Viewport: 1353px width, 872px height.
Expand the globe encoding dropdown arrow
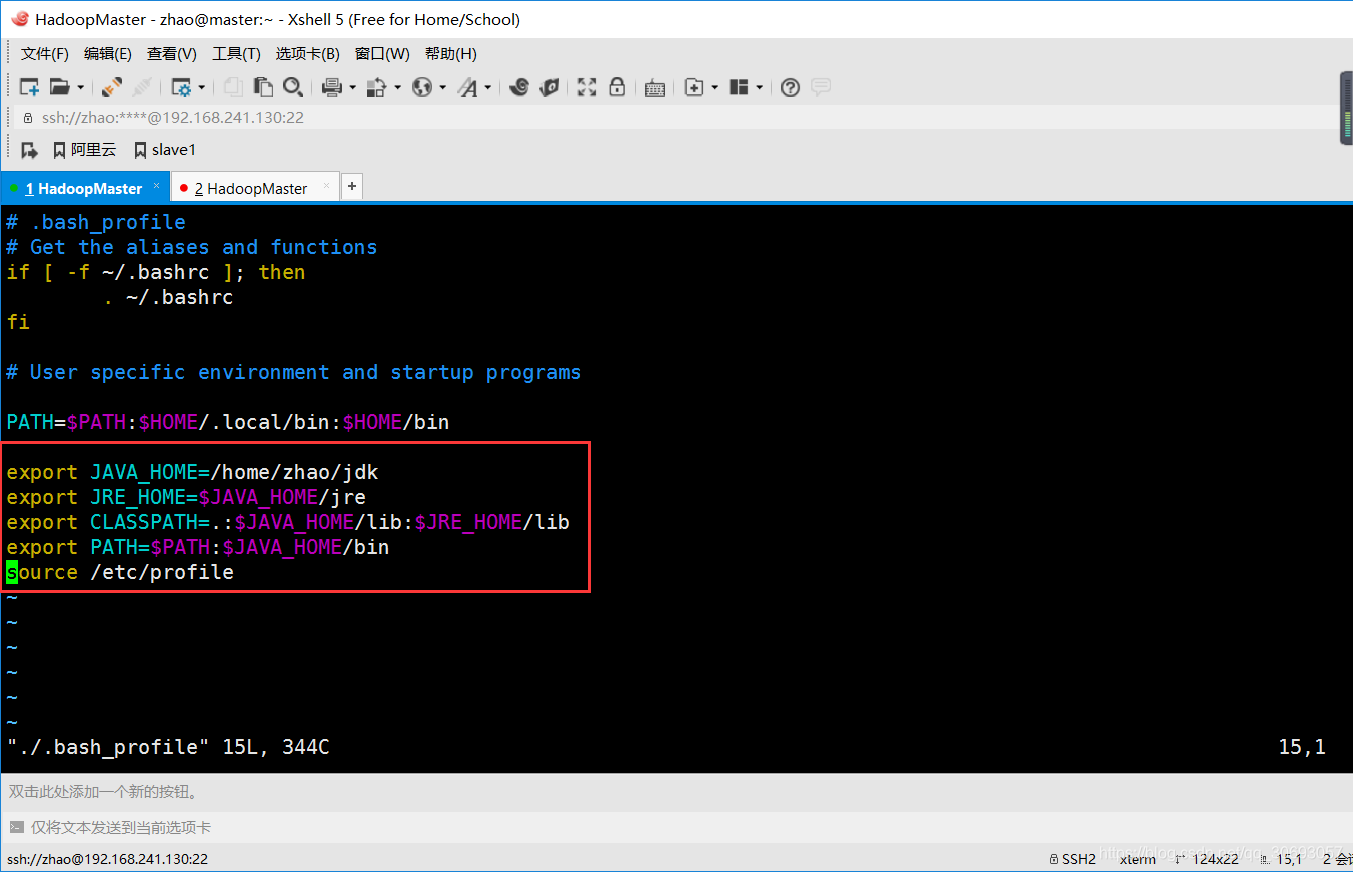[x=442, y=88]
